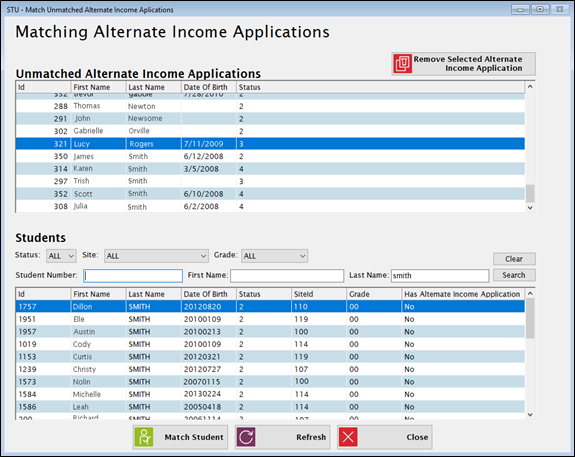The image size is (575, 457).
Task: Click the purple Refresh arrow icon
Action: (246, 437)
